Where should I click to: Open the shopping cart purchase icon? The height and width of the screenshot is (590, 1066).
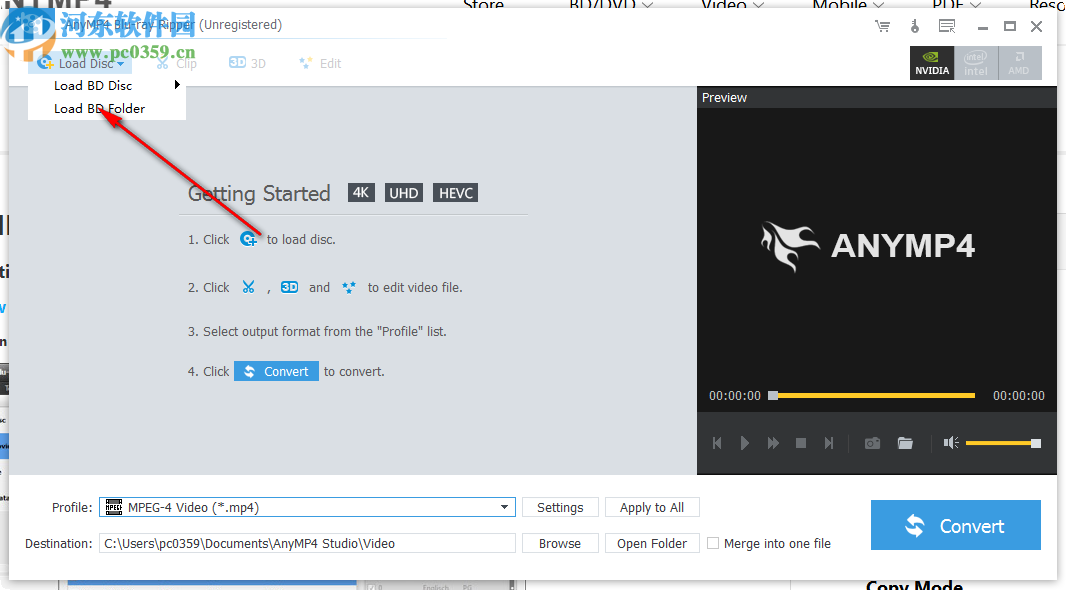pos(882,27)
